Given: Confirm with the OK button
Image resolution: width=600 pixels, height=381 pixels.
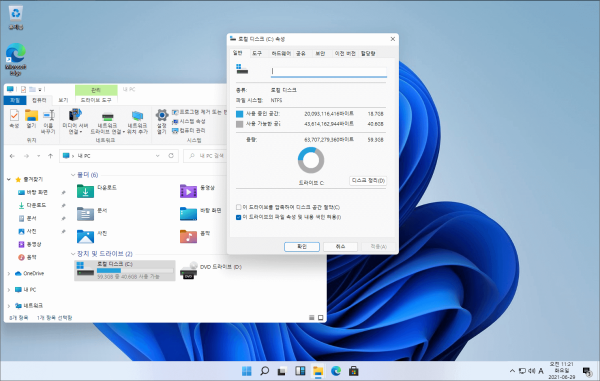Looking at the screenshot, I should [x=302, y=247].
